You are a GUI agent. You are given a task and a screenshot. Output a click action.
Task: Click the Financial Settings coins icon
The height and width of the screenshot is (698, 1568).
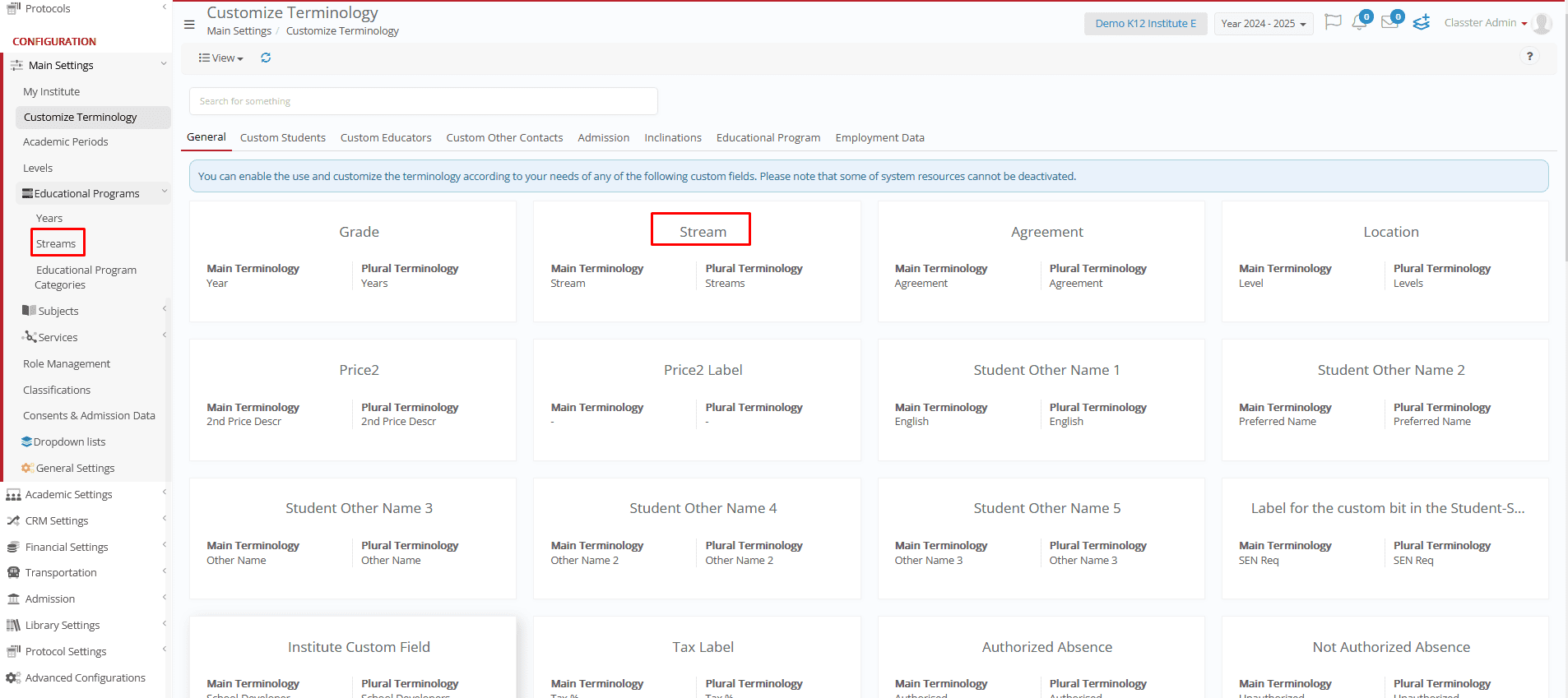click(x=13, y=547)
